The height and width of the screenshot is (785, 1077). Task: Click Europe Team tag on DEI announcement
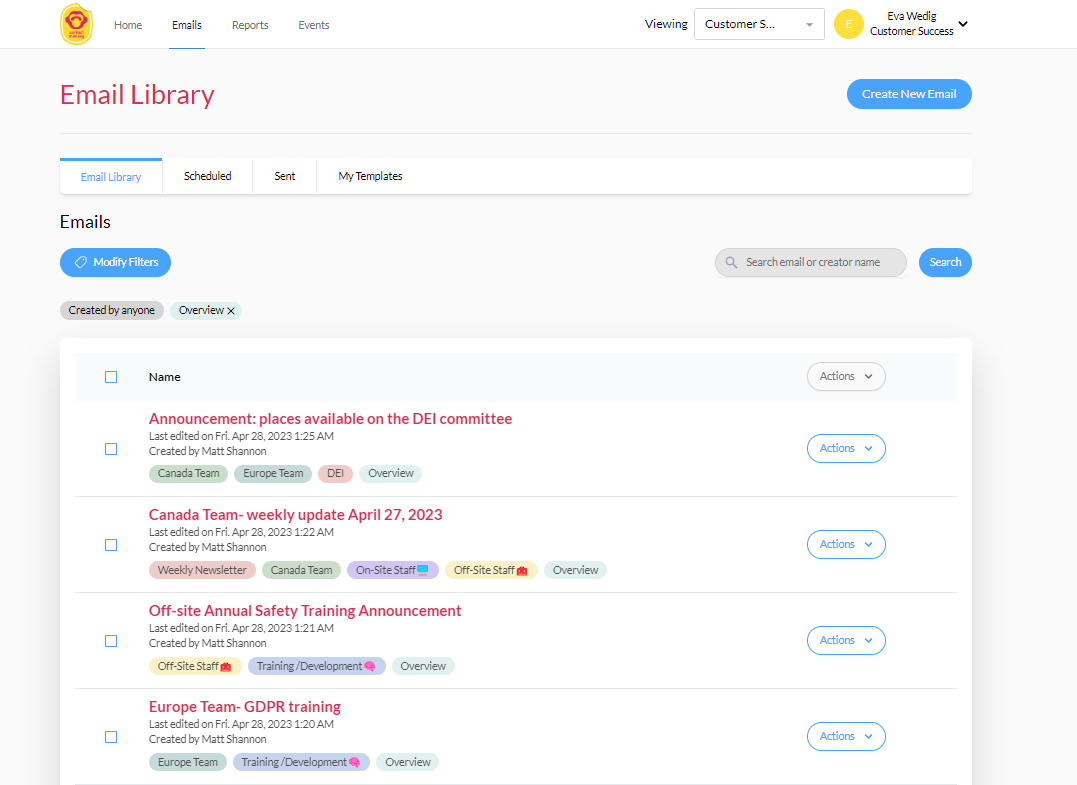[273, 474]
